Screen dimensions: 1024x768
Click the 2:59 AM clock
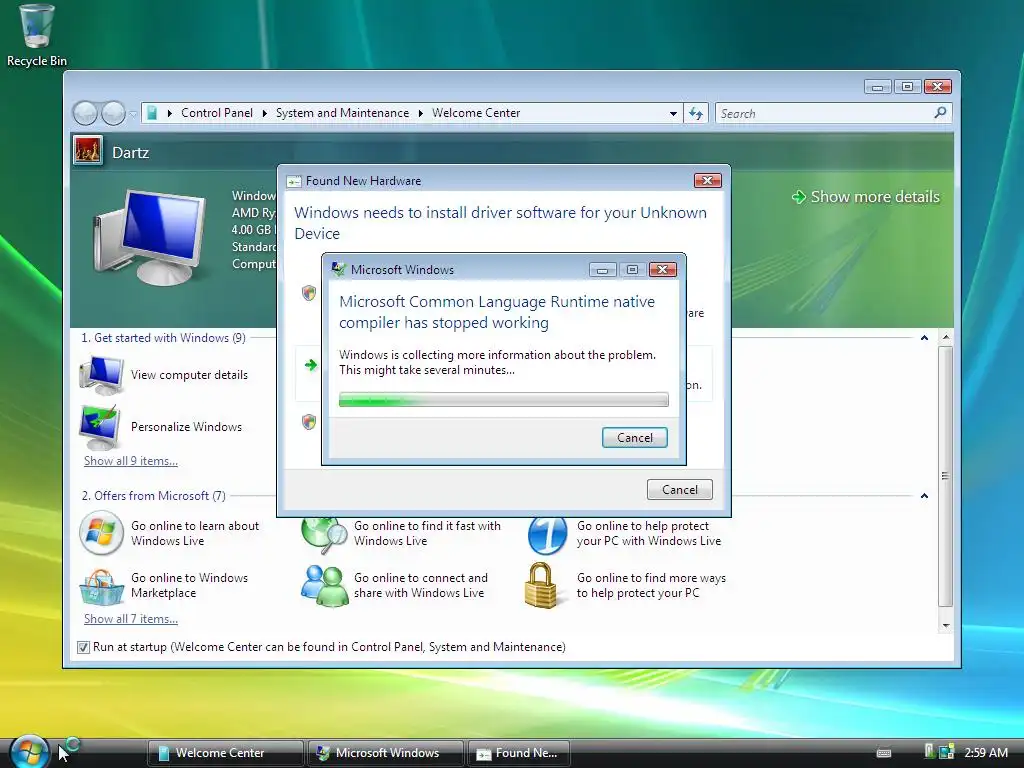(x=985, y=752)
